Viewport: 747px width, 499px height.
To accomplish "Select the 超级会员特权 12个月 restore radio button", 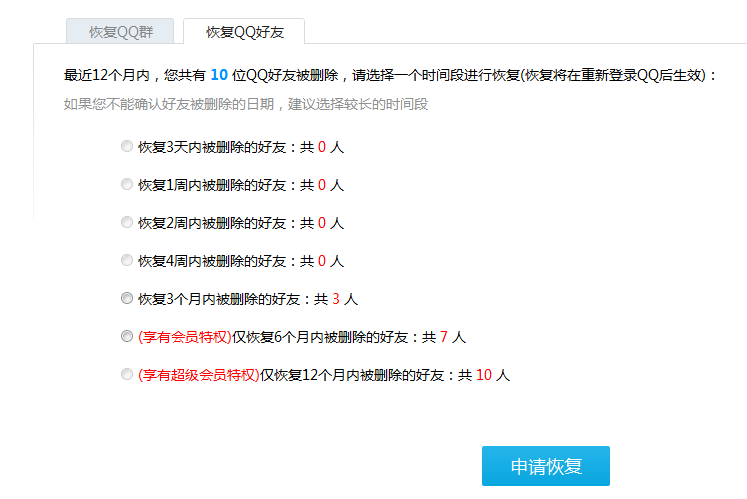I will pos(127,375).
